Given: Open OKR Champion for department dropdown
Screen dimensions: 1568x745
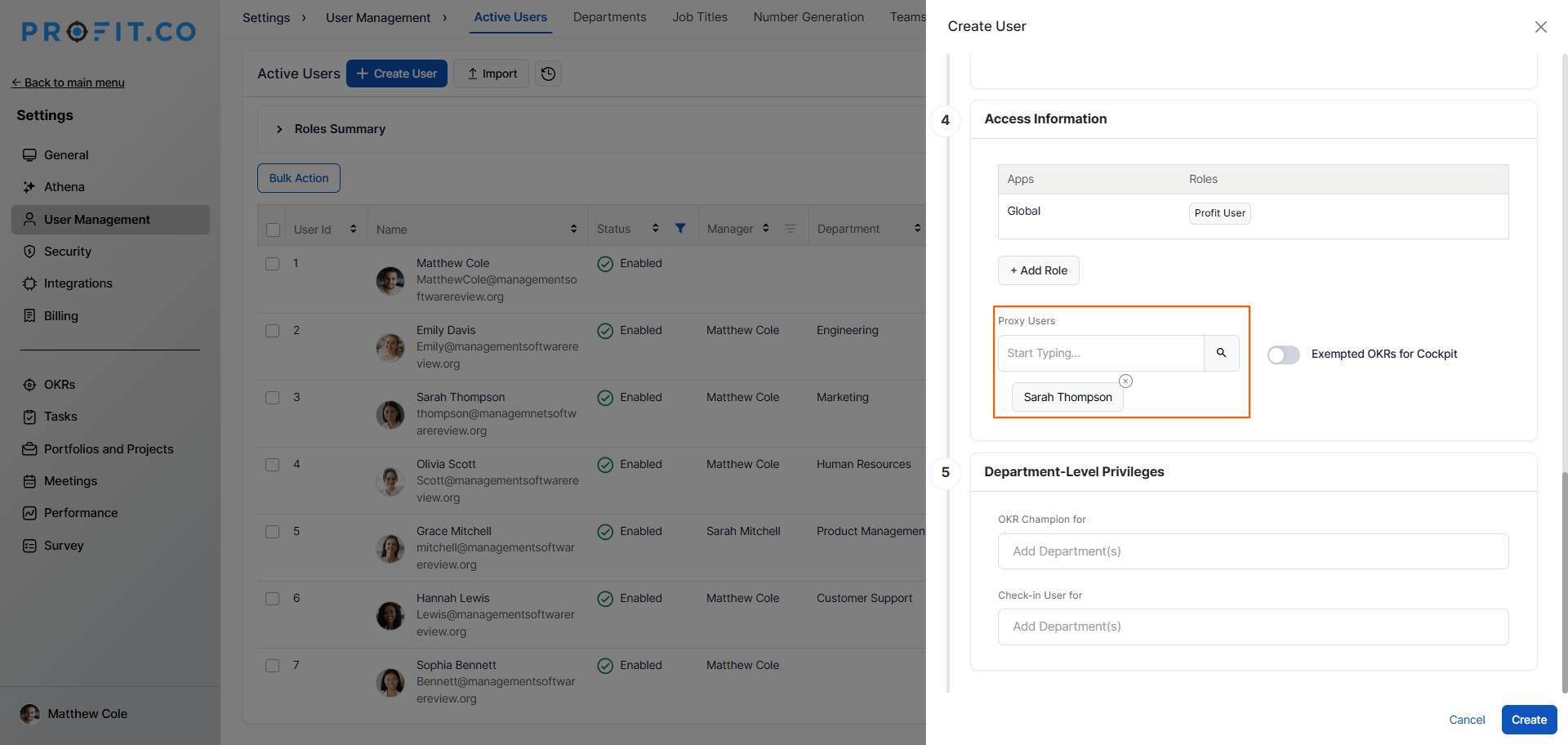Looking at the screenshot, I should (1252, 551).
